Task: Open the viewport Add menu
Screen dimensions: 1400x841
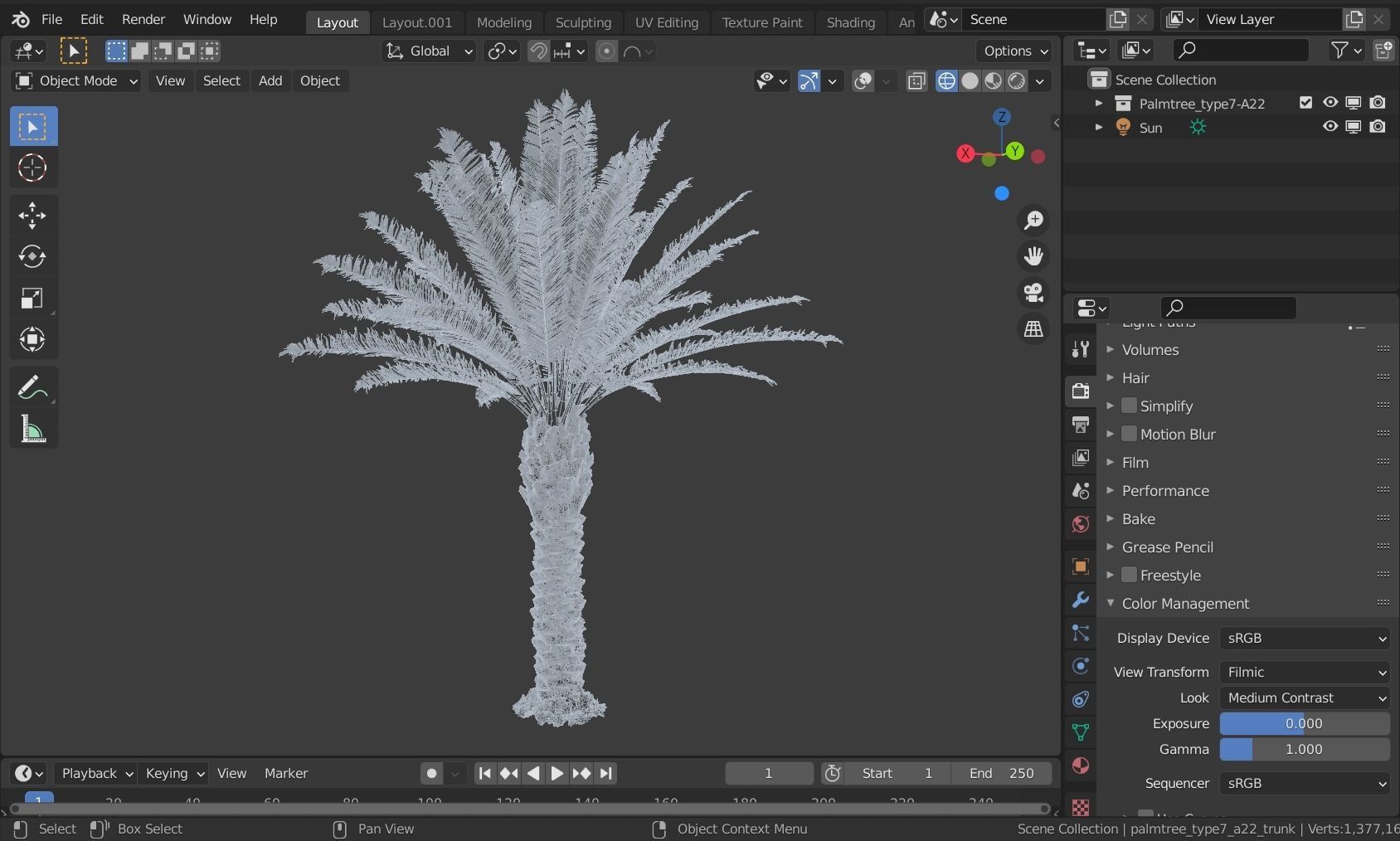Action: click(x=270, y=80)
